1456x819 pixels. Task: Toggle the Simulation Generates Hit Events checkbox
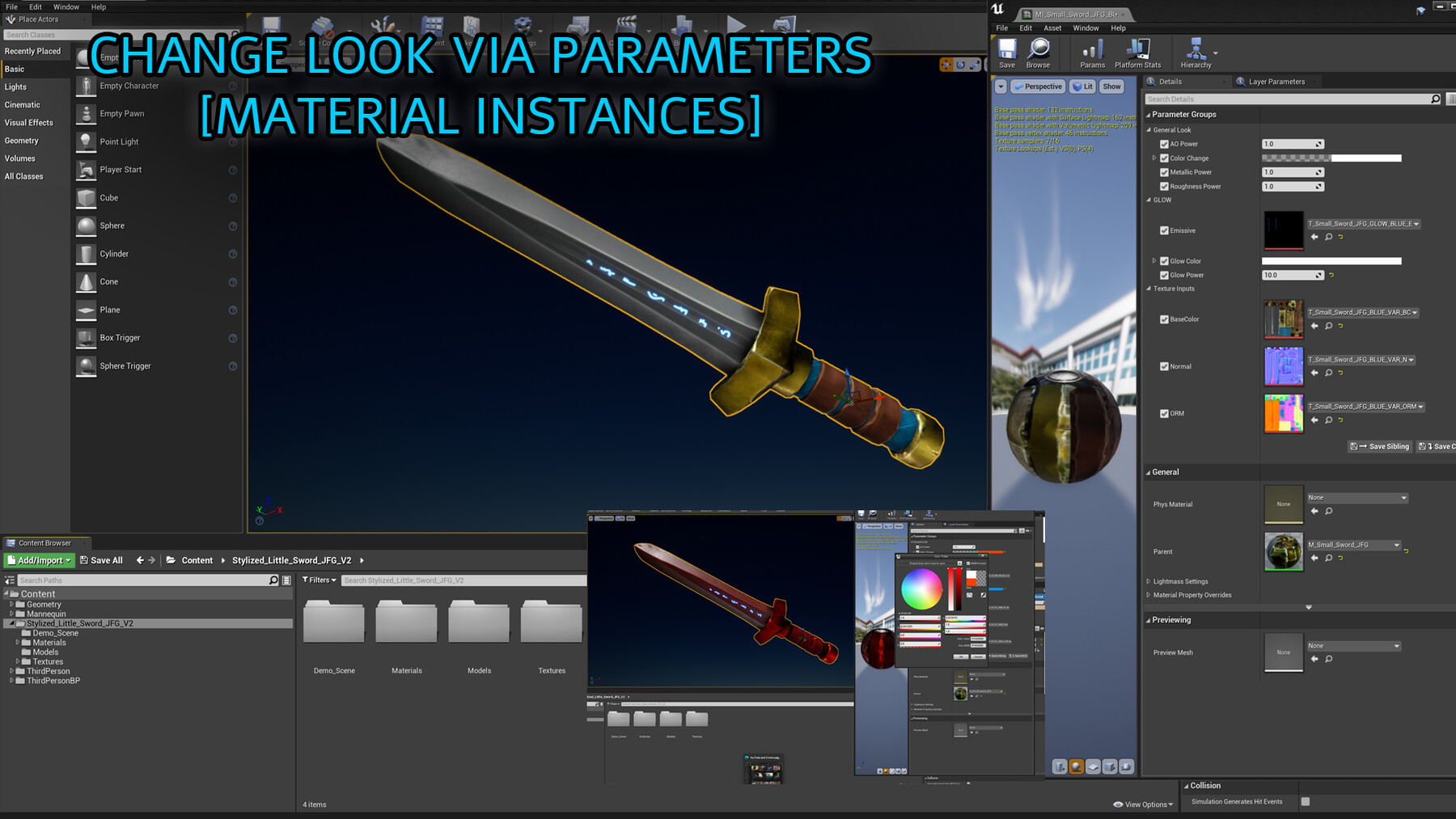pyautogui.click(x=1306, y=801)
